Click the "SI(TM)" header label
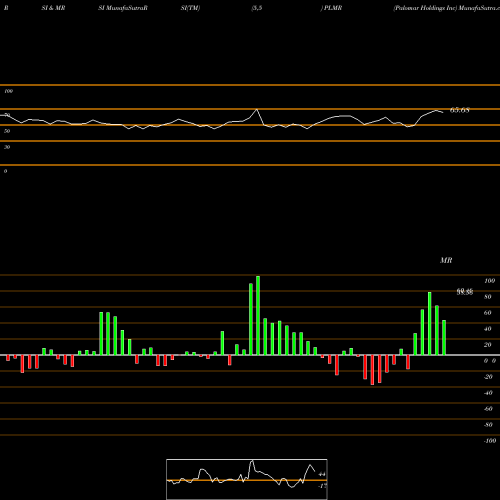 click(190, 8)
